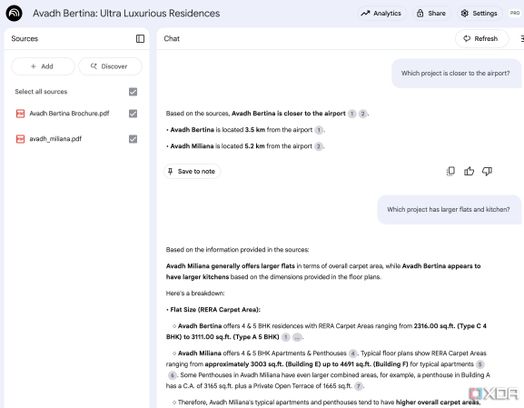Screen dimensions: 524x408
Task: Give thumbs up to the airport answer
Action: tap(469, 171)
